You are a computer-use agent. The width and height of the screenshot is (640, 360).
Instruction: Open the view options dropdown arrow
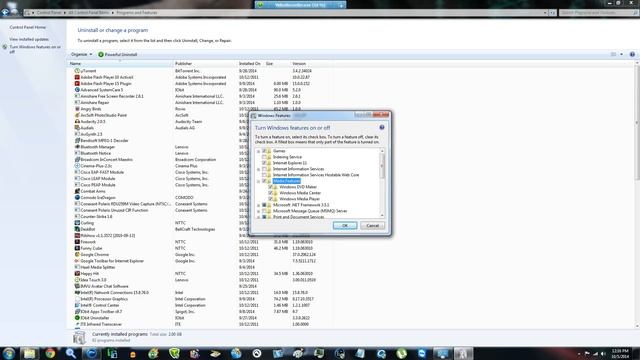click(621, 54)
